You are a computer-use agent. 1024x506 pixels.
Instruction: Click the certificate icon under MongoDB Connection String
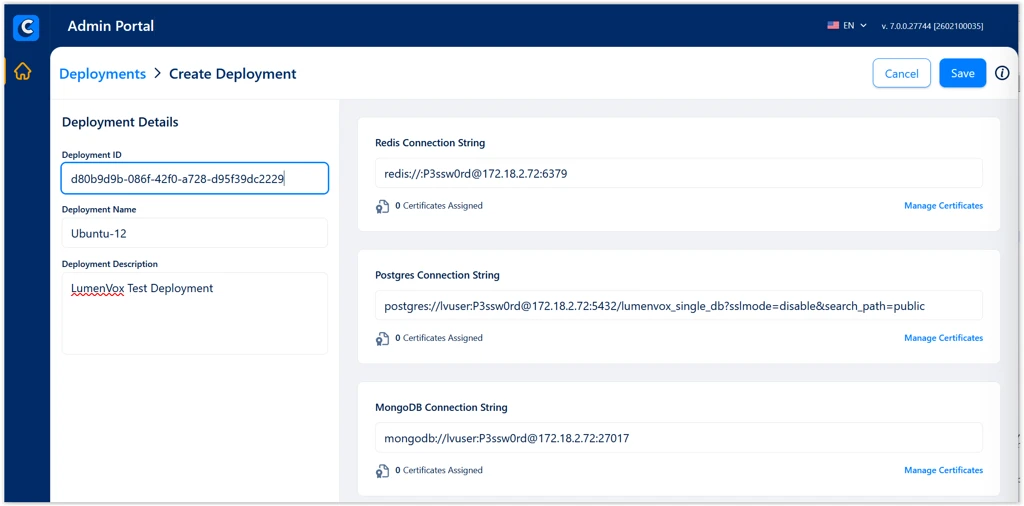click(x=382, y=470)
